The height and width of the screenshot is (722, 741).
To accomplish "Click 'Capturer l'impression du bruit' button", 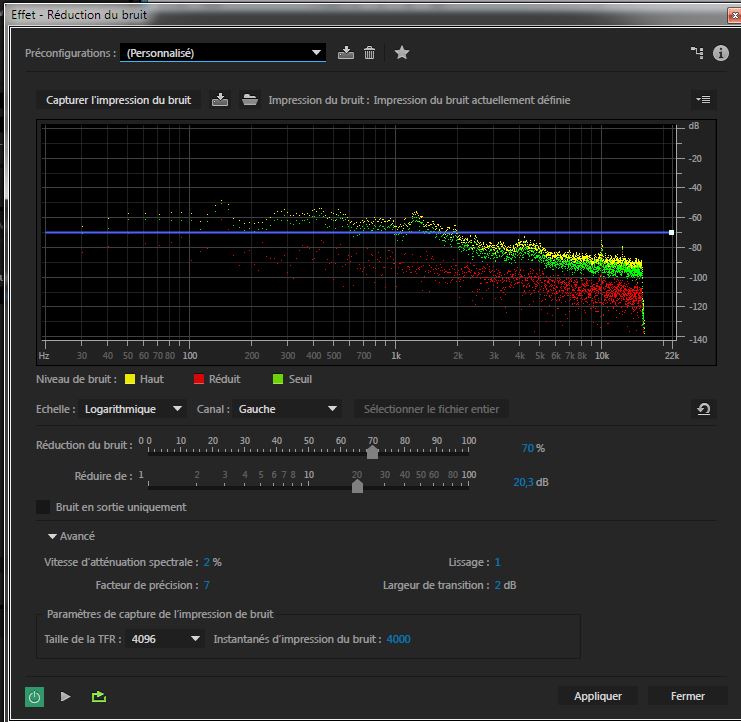I will click(119, 100).
